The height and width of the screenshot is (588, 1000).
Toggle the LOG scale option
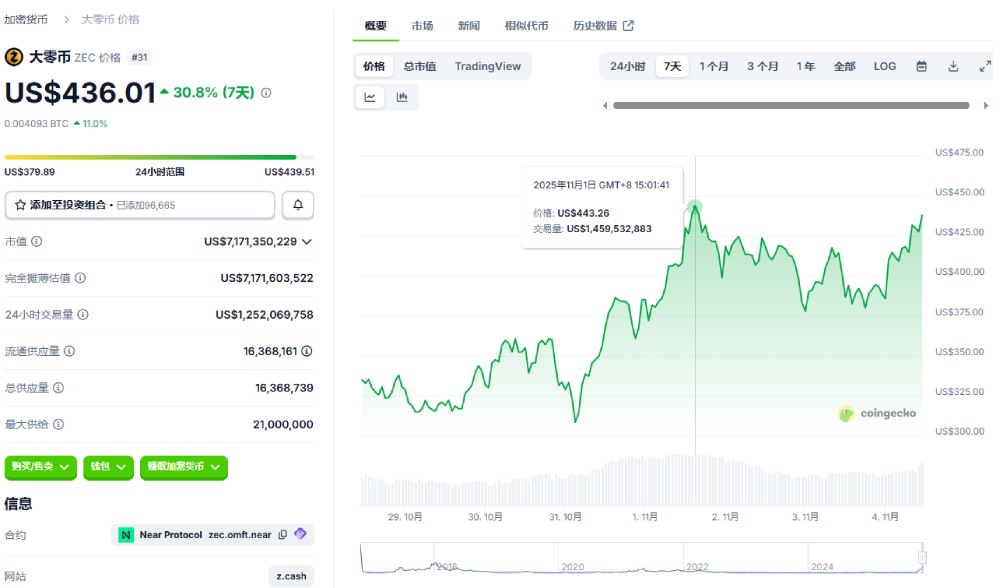[885, 66]
